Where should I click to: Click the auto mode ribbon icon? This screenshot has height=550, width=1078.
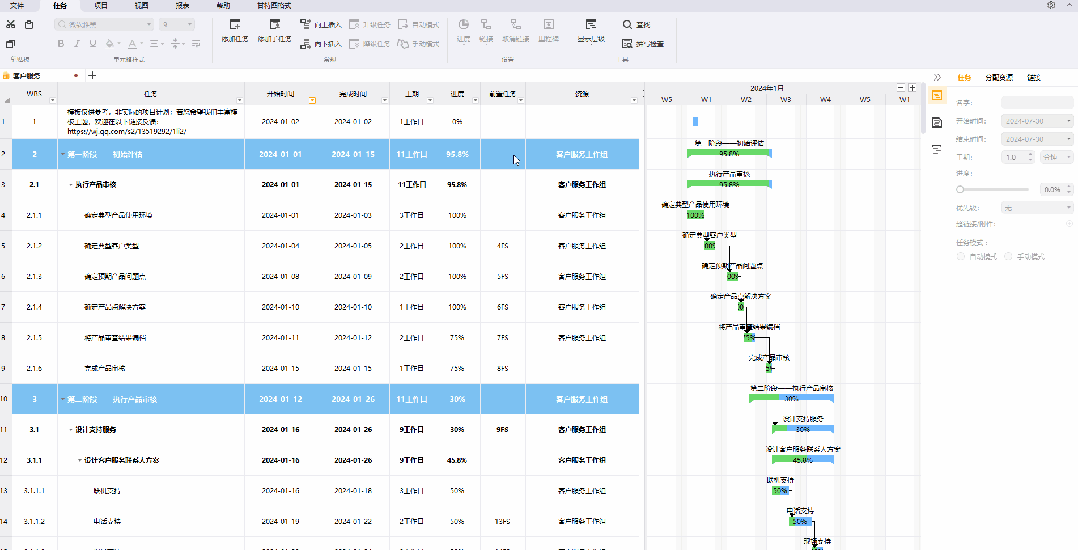[403, 25]
